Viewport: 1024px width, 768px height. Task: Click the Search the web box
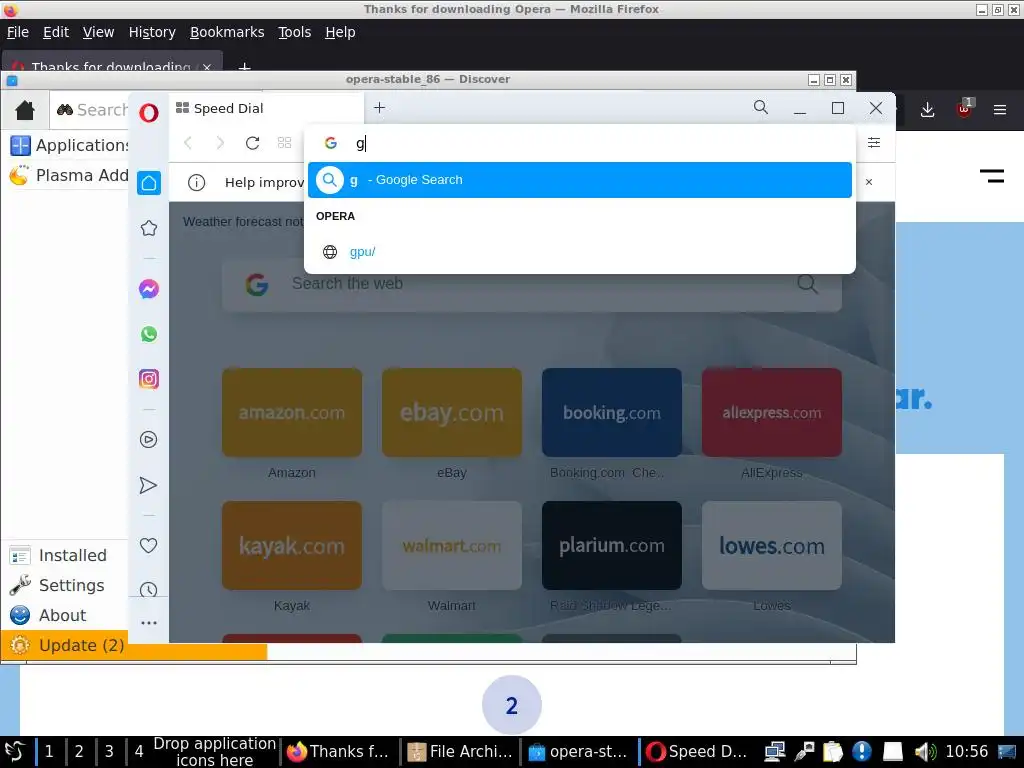point(532,285)
